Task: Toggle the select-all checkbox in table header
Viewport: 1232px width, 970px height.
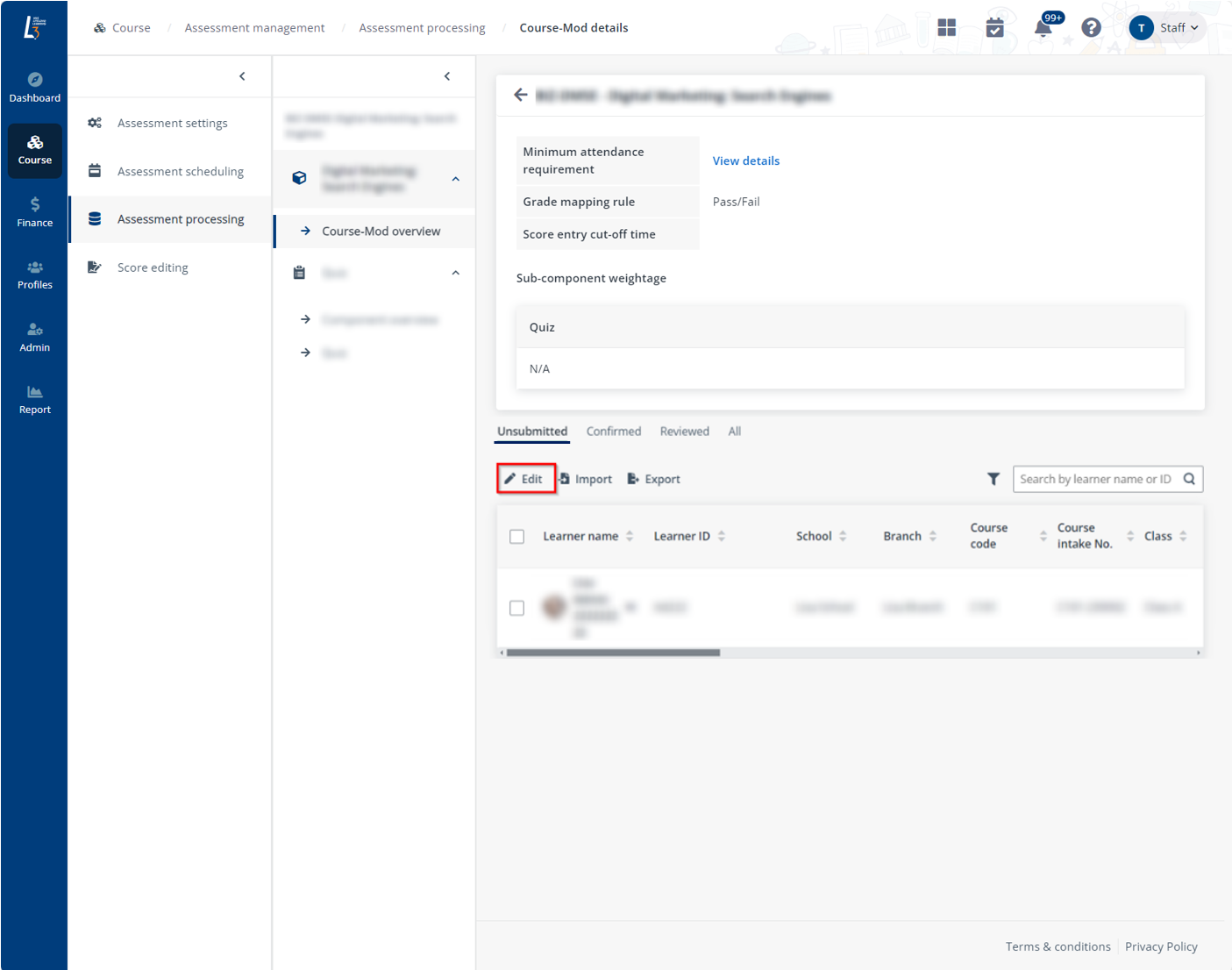Action: pyautogui.click(x=517, y=537)
